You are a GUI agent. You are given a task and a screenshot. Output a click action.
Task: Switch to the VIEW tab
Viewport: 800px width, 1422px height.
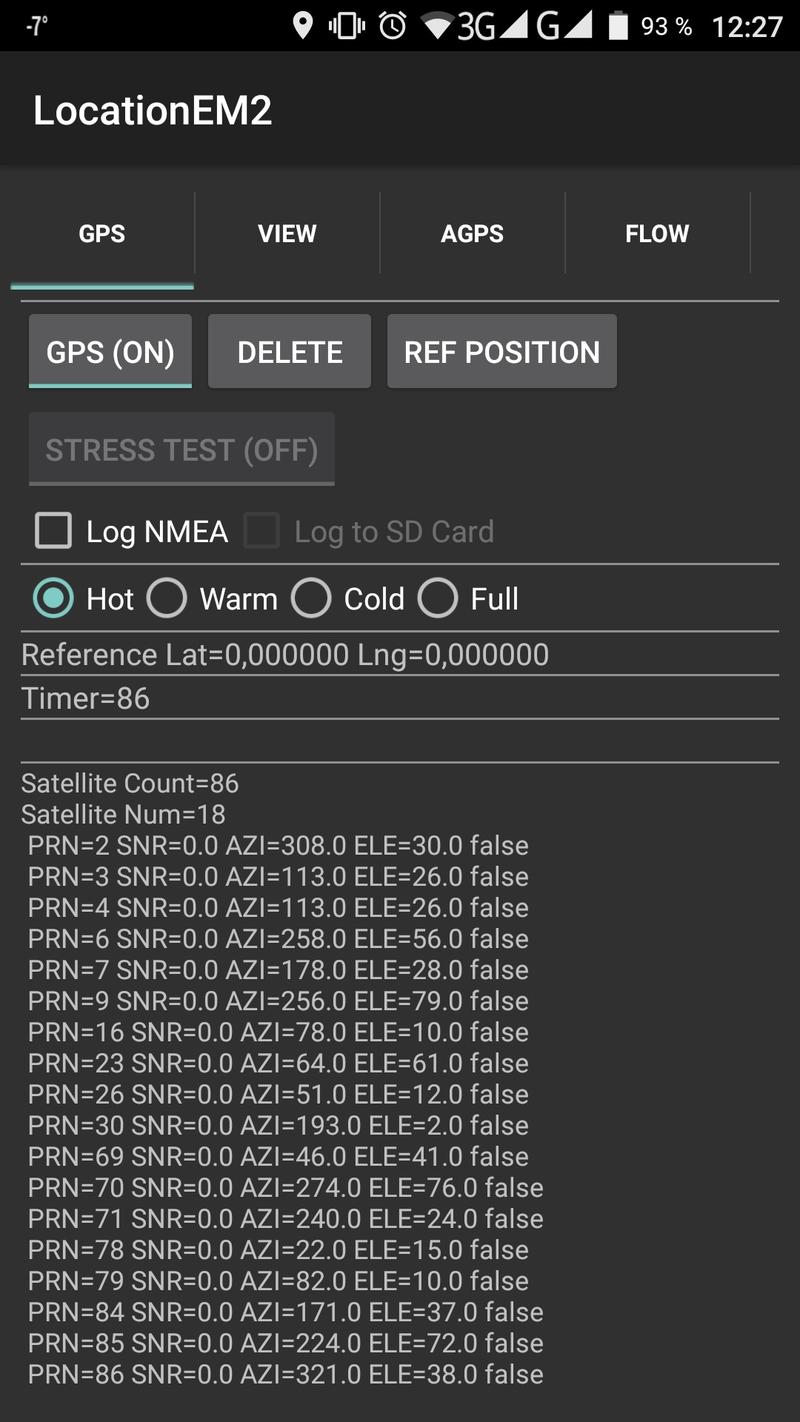pos(287,234)
